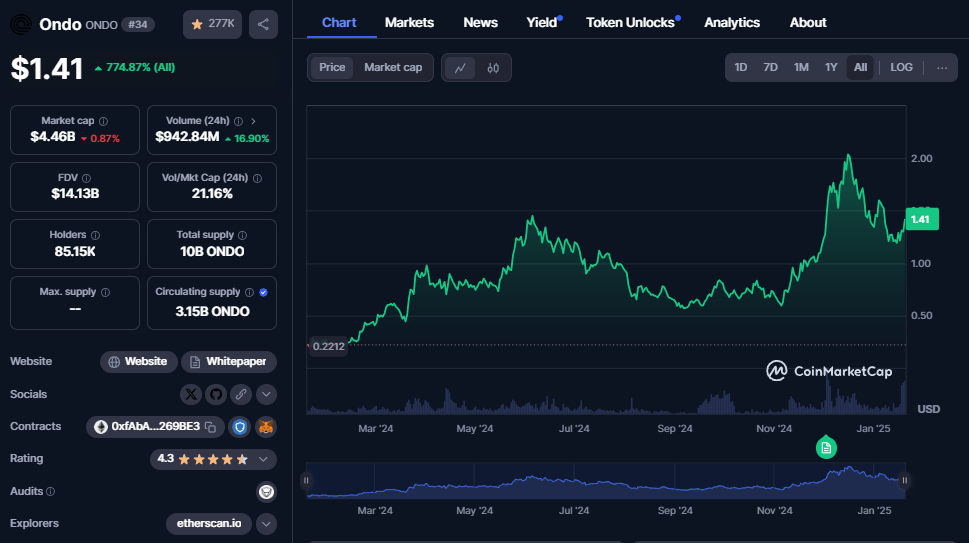This screenshot has height=543, width=969.
Task: Open the X (Twitter) social link
Action: (192, 394)
